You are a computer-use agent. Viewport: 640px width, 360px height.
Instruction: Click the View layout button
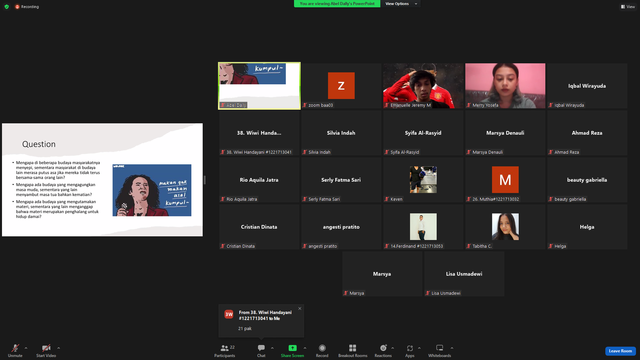coord(628,7)
